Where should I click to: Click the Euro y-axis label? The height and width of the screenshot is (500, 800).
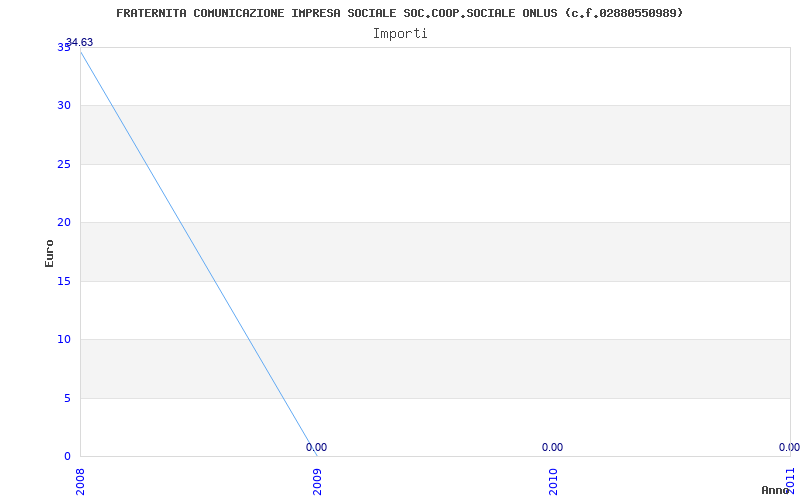[49, 253]
